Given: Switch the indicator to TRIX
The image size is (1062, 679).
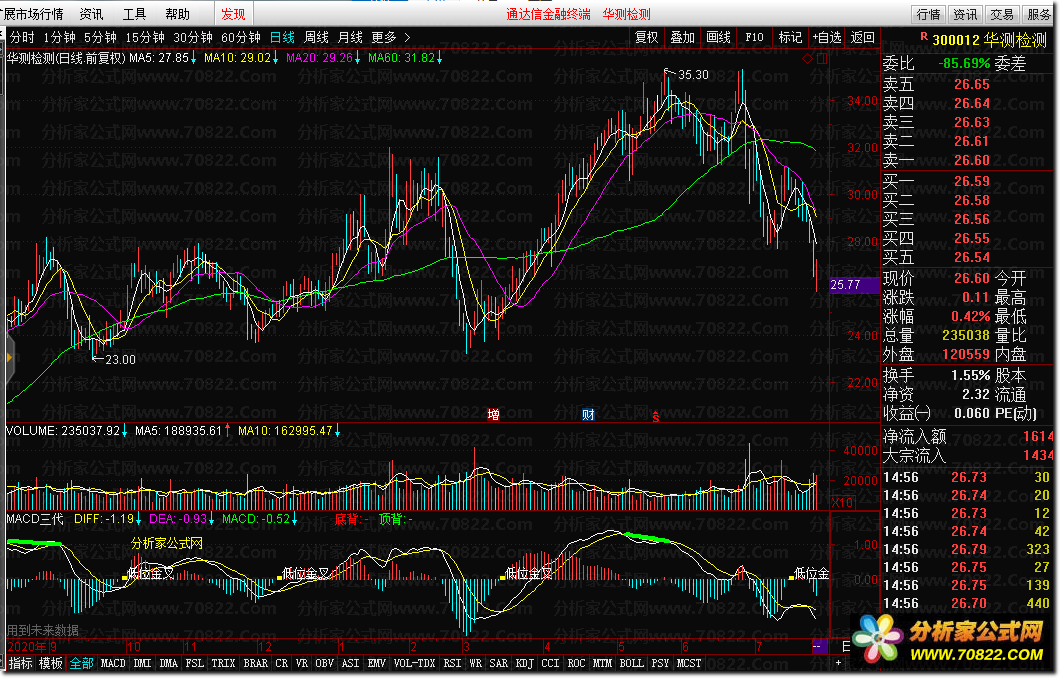Looking at the screenshot, I should point(223,663).
